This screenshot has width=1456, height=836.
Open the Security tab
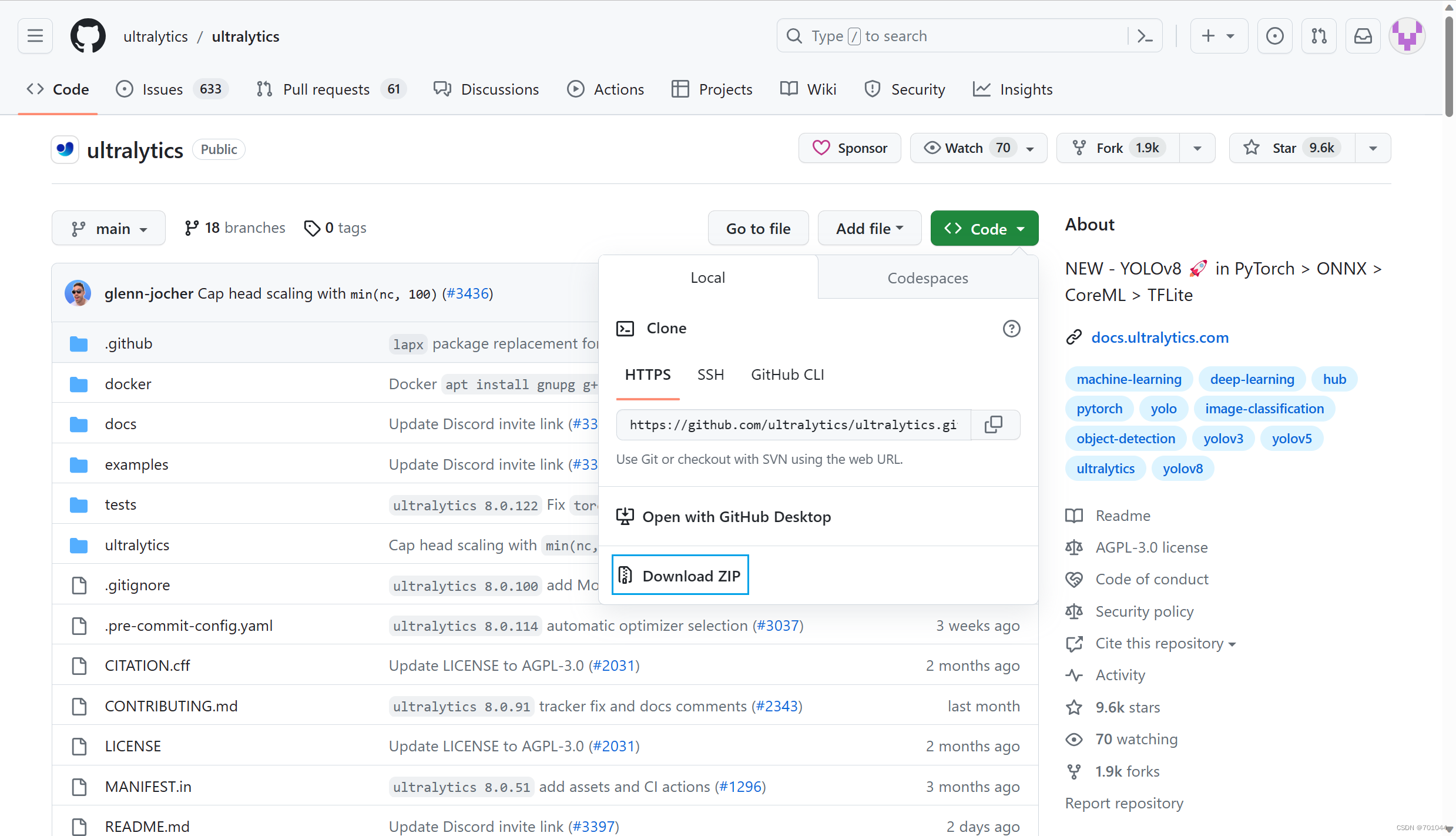[x=905, y=89]
